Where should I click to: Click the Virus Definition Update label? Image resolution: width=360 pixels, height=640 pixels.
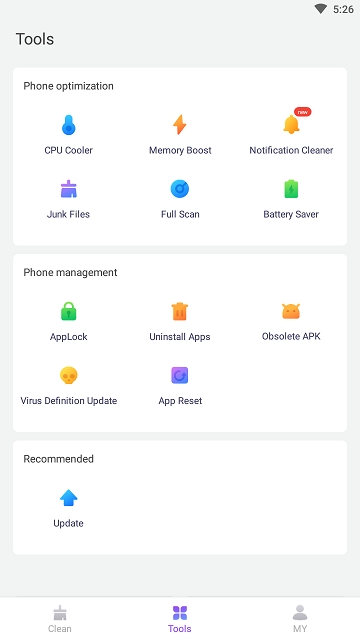click(69, 401)
